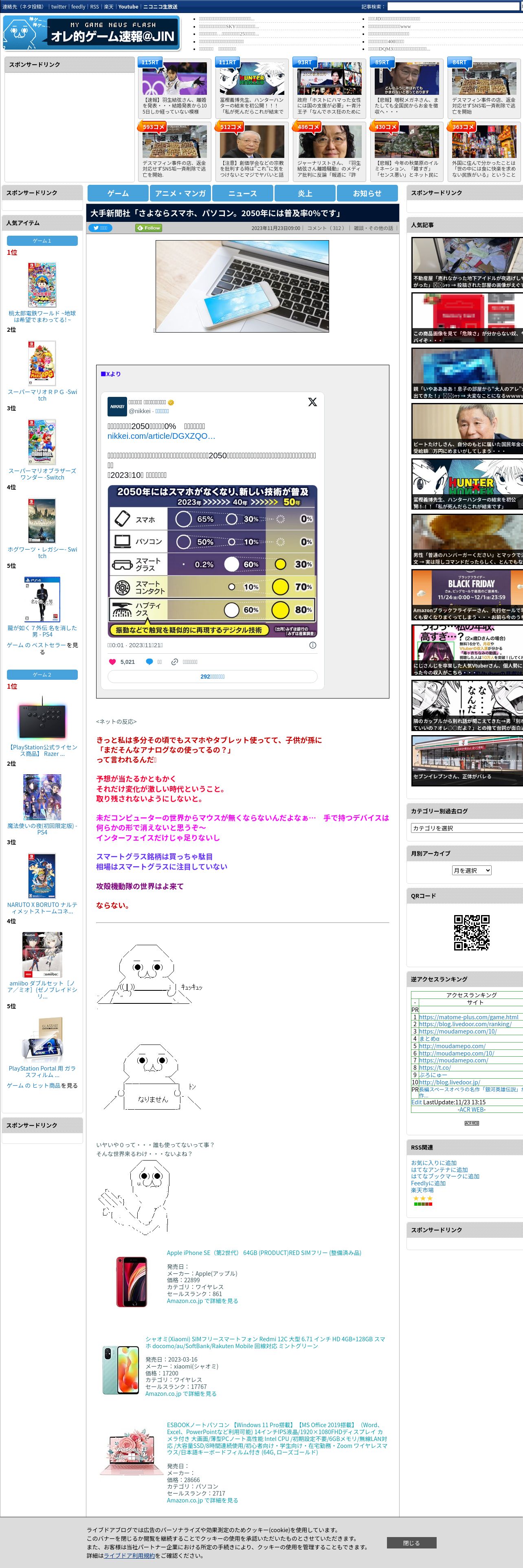This screenshot has height=1568, width=523.
Task: Click the verified badge next to NIKKEI's name
Action: click(171, 402)
